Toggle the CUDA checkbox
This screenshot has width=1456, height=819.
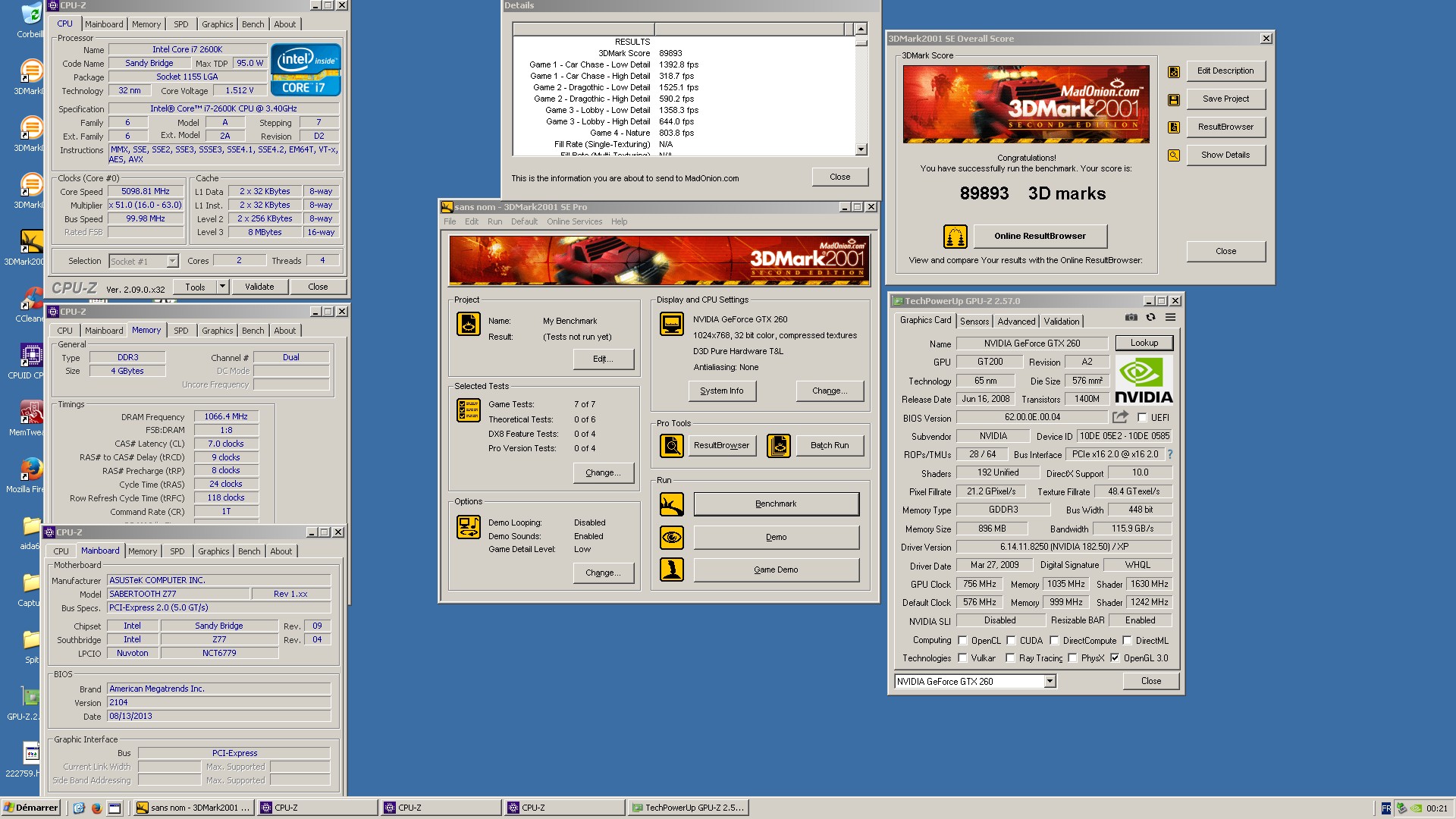pyautogui.click(x=1011, y=641)
